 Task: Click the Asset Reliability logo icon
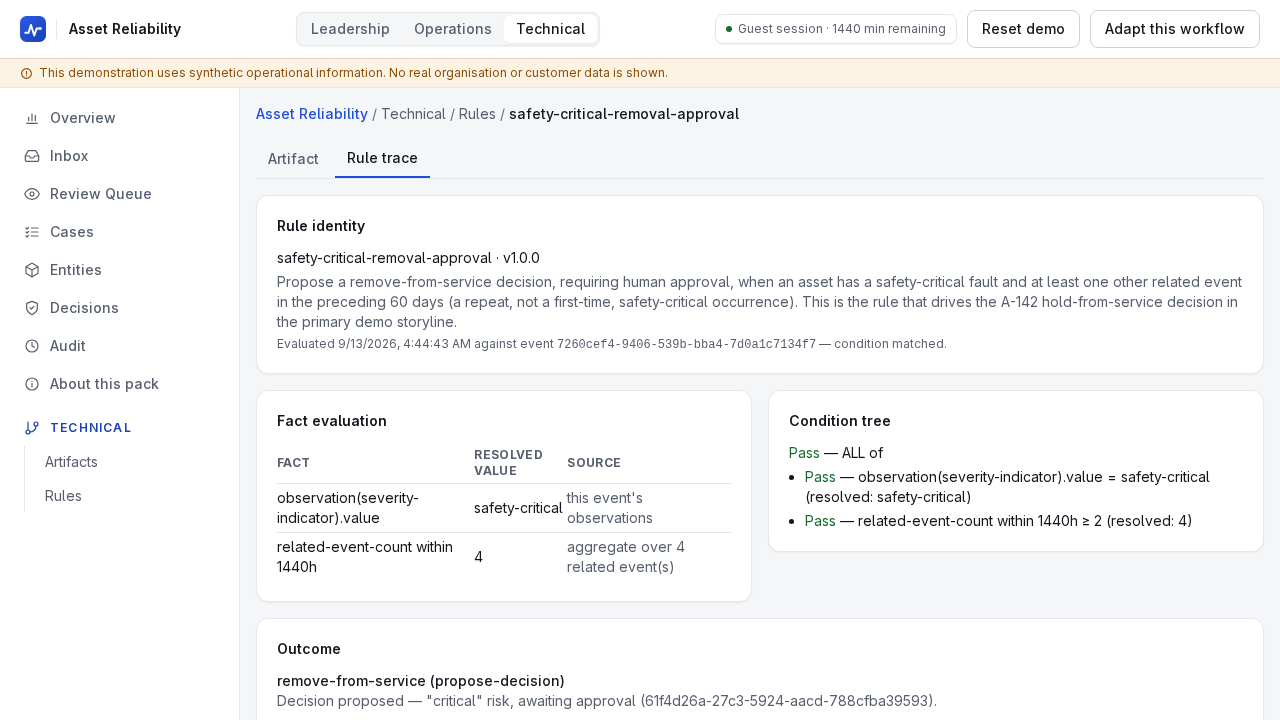pos(33,29)
